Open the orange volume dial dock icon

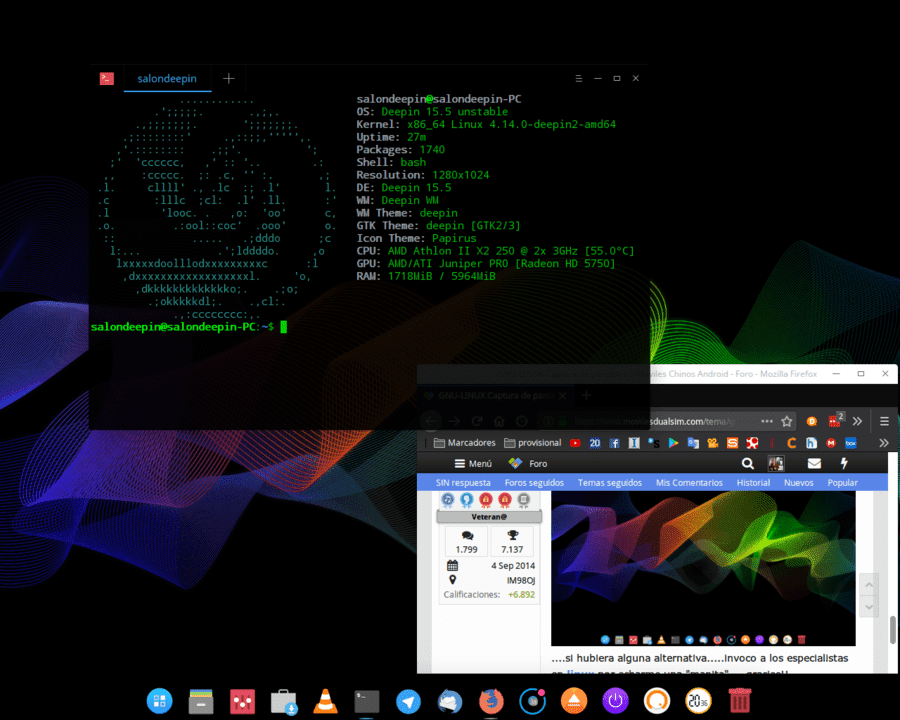coord(657,701)
